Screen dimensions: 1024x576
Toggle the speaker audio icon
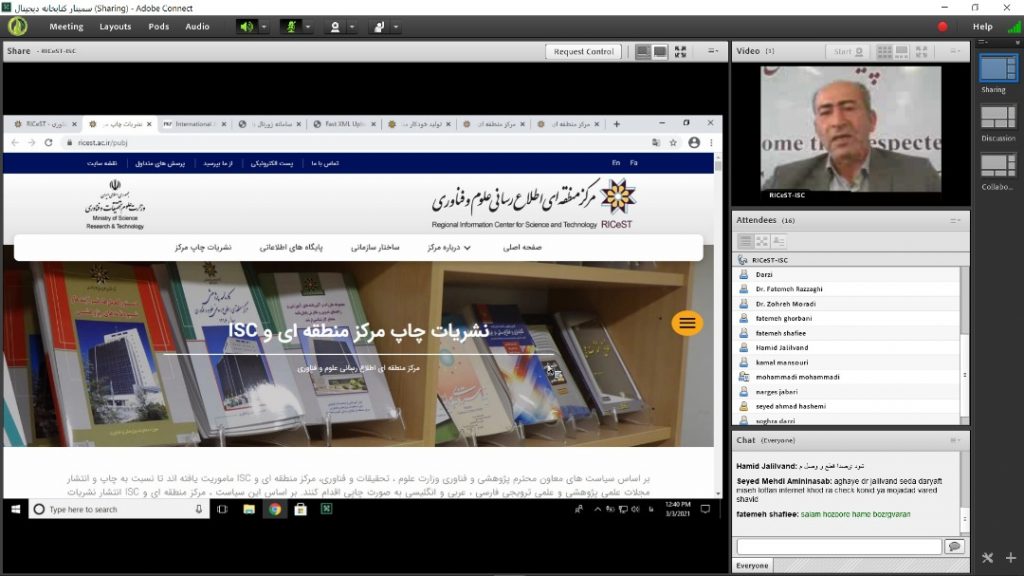247,27
